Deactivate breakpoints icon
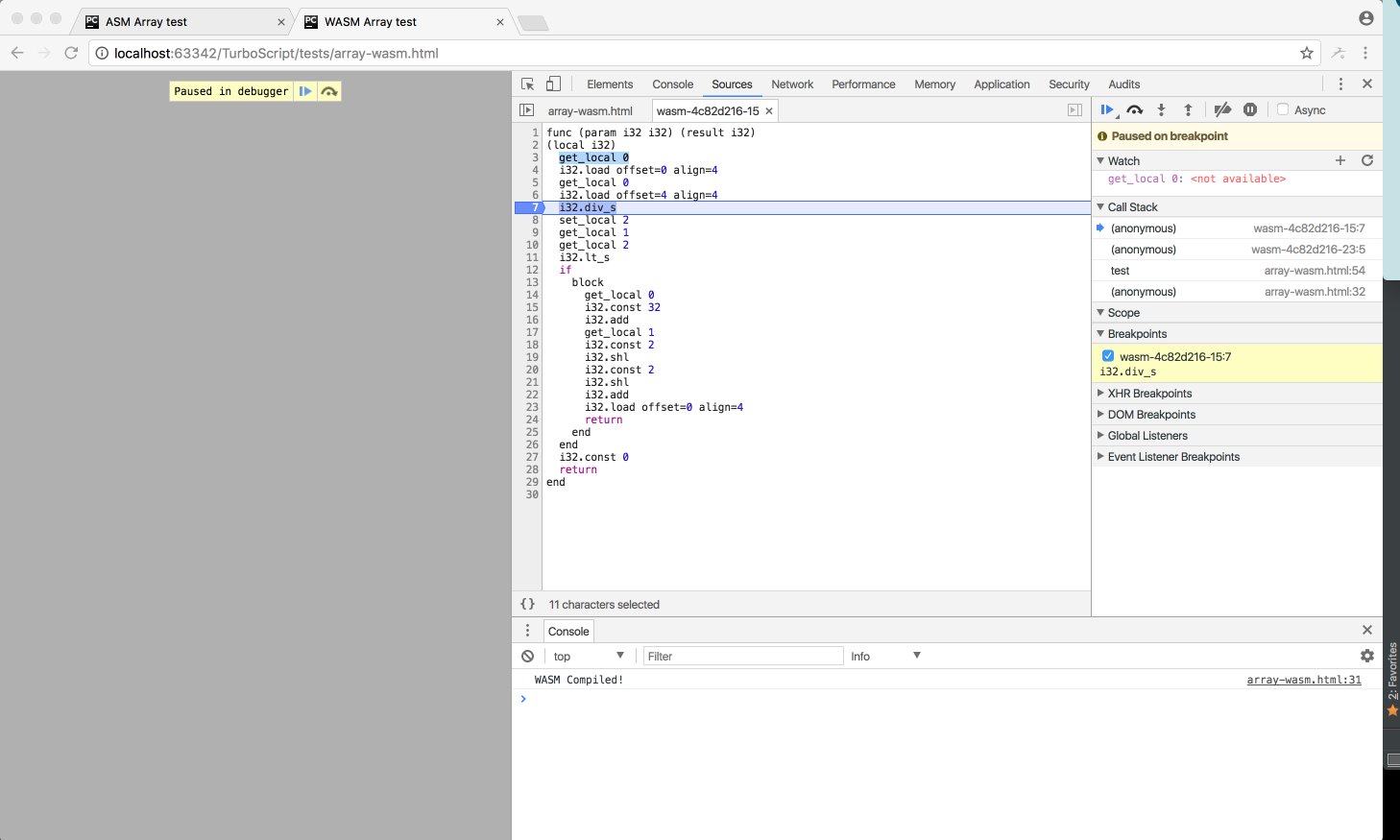The image size is (1400, 840). pyautogui.click(x=1222, y=110)
